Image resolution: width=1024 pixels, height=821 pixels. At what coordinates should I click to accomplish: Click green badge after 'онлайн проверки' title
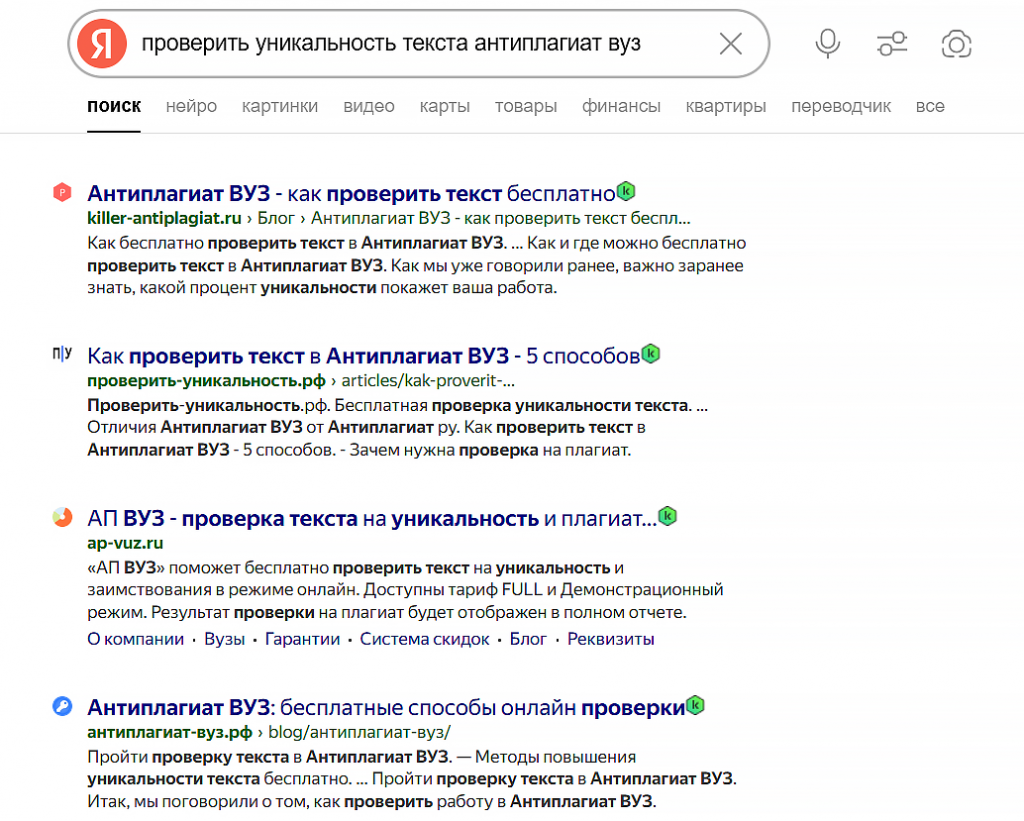(696, 705)
